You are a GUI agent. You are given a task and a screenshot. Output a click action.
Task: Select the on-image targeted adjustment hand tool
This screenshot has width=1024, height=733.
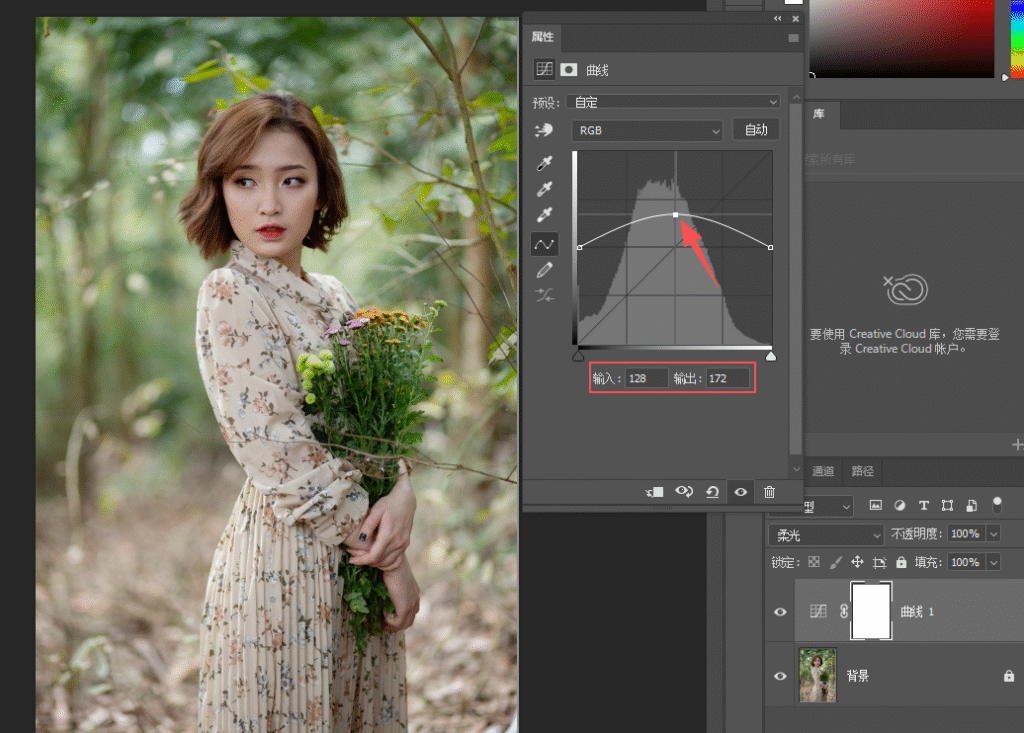(543, 131)
